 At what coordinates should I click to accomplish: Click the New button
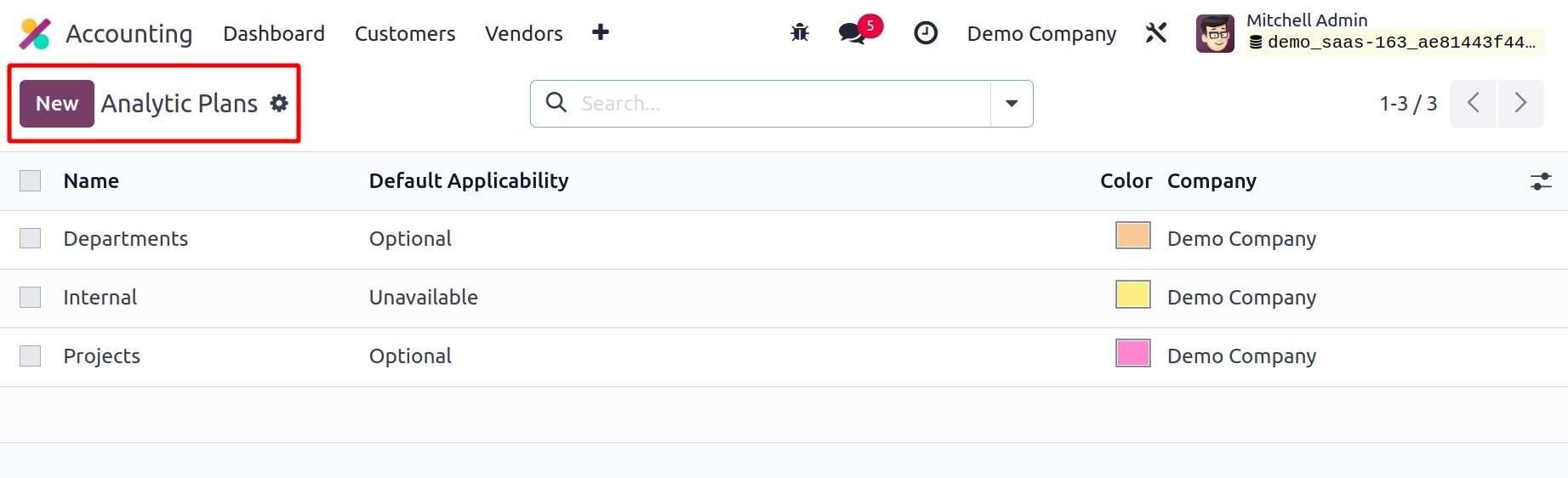tap(57, 104)
